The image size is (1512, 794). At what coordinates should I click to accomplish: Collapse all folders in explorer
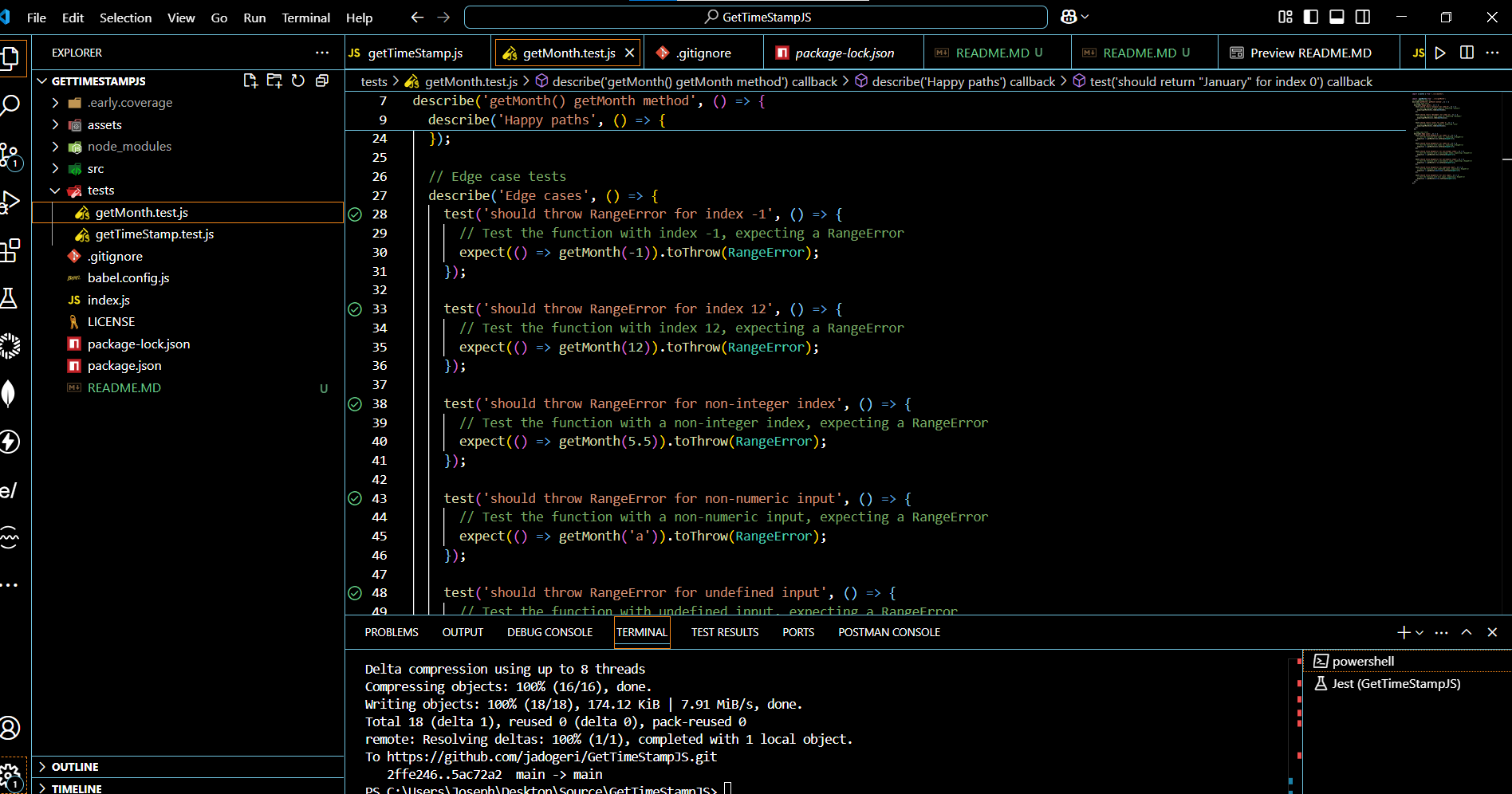pyautogui.click(x=322, y=81)
